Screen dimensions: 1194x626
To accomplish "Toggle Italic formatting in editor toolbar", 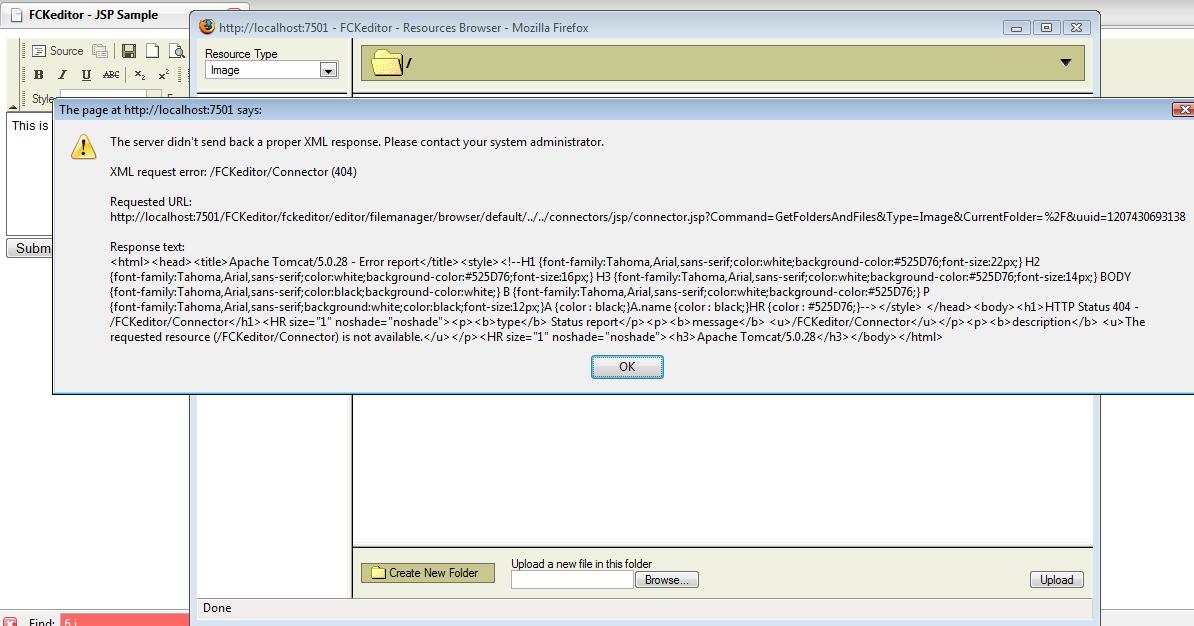I will (62, 75).
